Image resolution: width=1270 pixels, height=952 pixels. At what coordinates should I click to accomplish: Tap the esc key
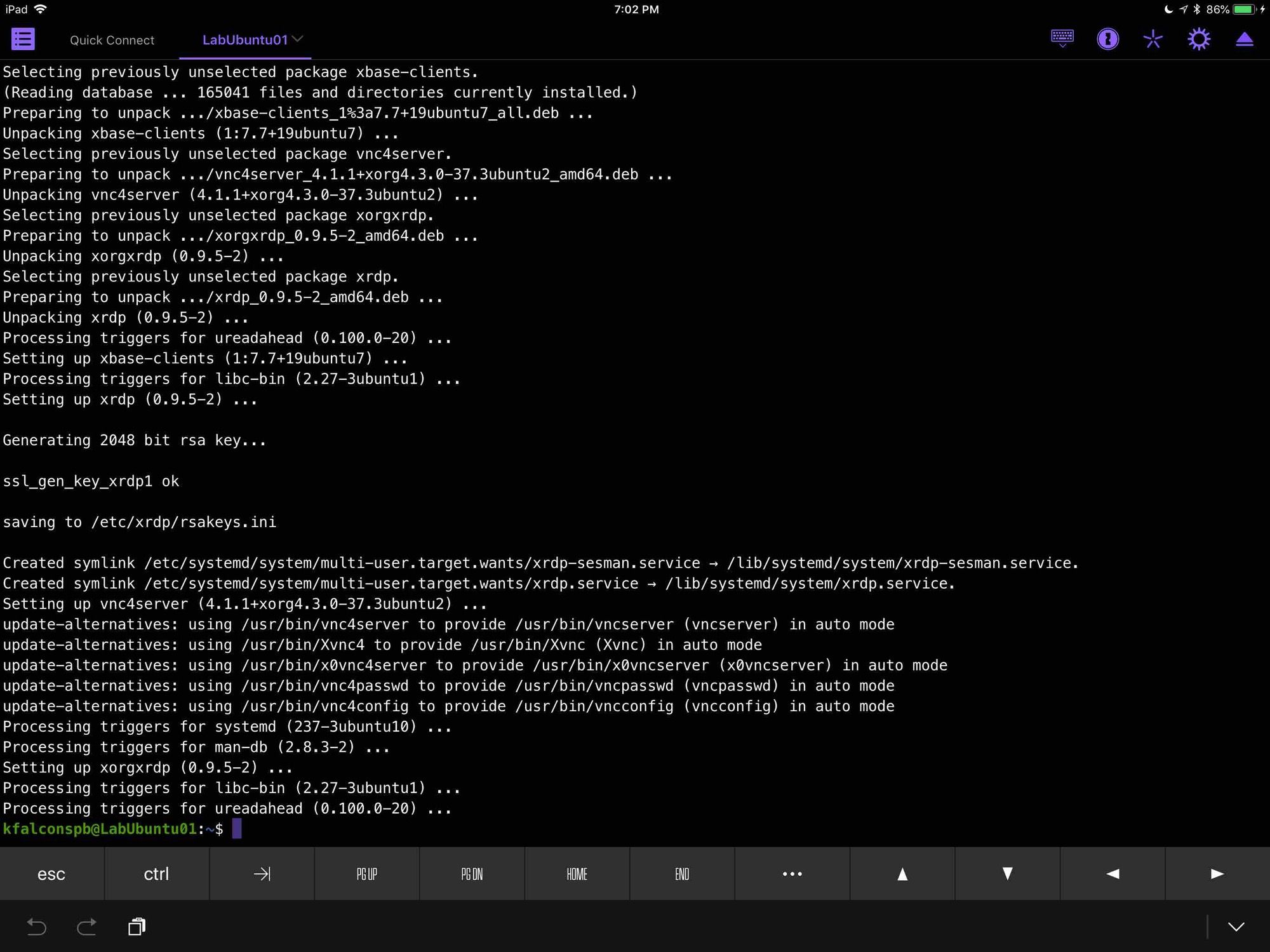[51, 874]
